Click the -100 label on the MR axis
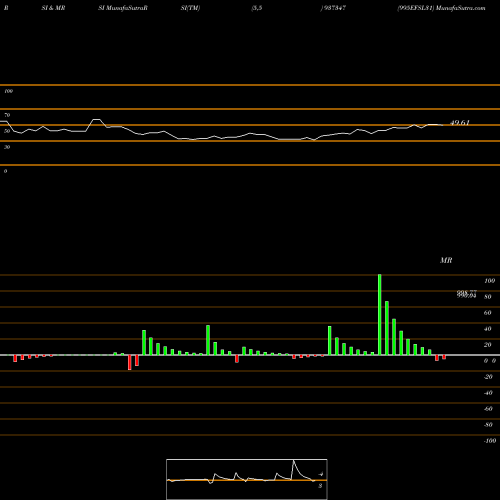The height and width of the screenshot is (500, 500). pos(490,441)
